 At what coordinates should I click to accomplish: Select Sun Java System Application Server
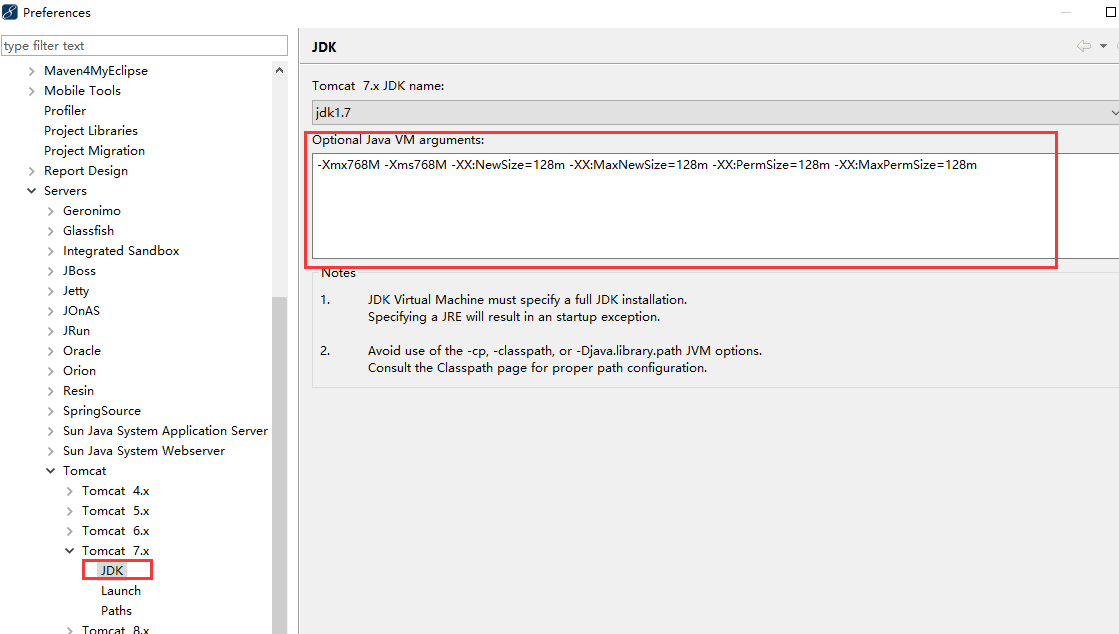(165, 431)
